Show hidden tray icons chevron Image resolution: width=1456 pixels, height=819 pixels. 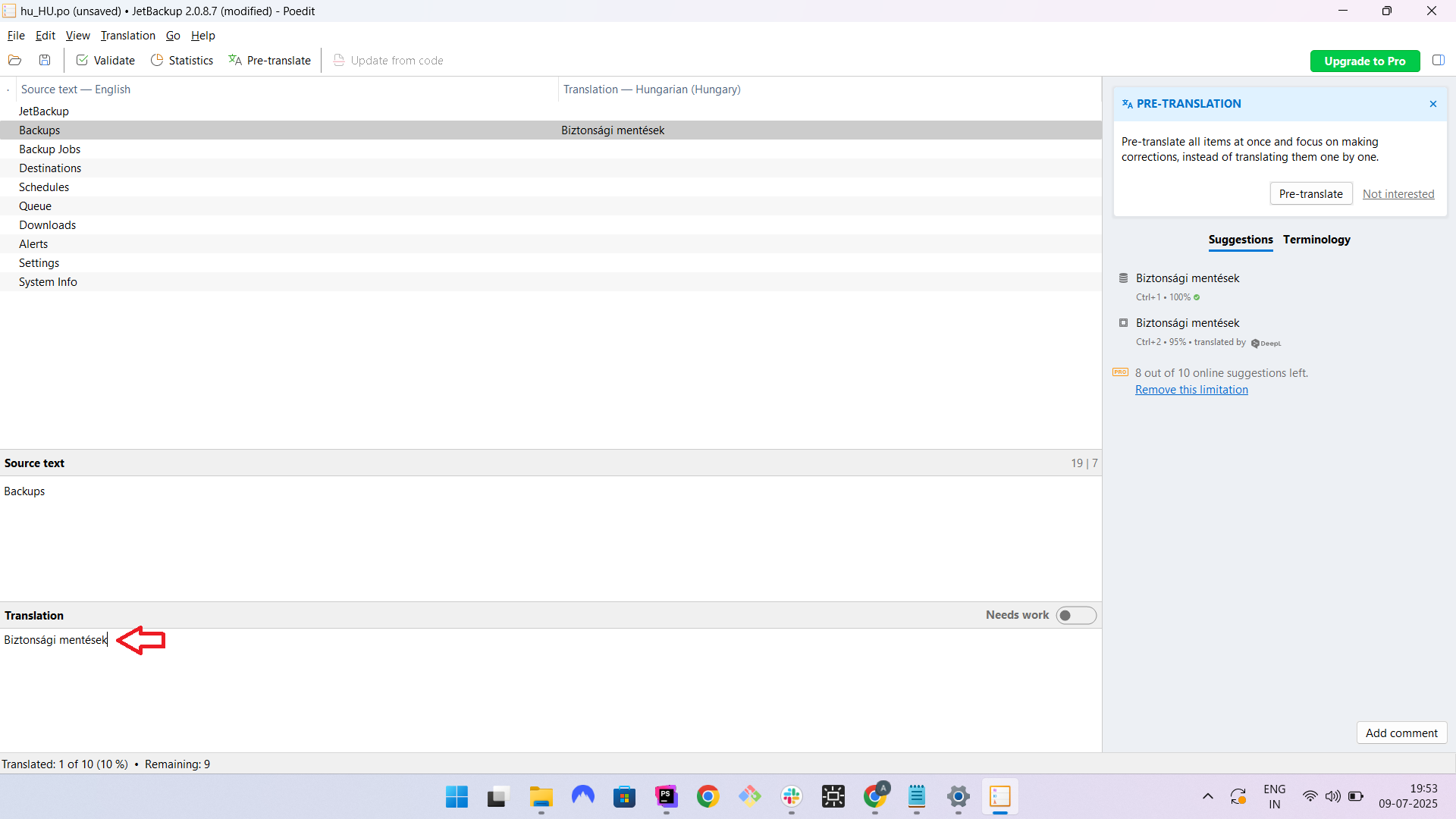coord(1207,796)
